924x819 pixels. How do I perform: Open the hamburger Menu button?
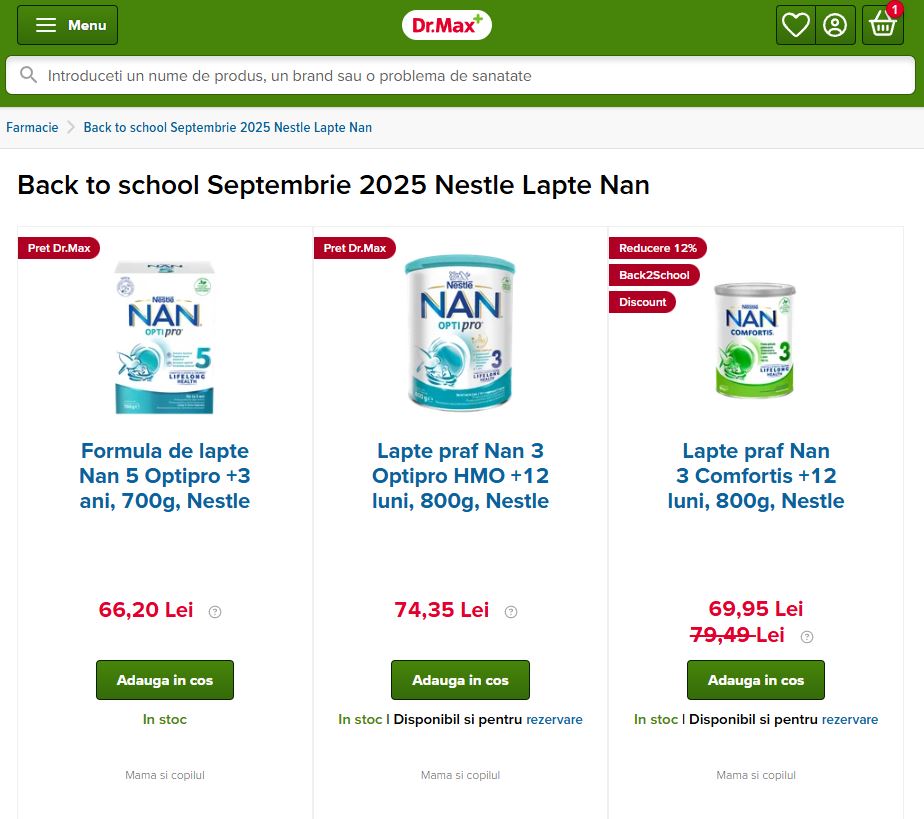click(67, 25)
